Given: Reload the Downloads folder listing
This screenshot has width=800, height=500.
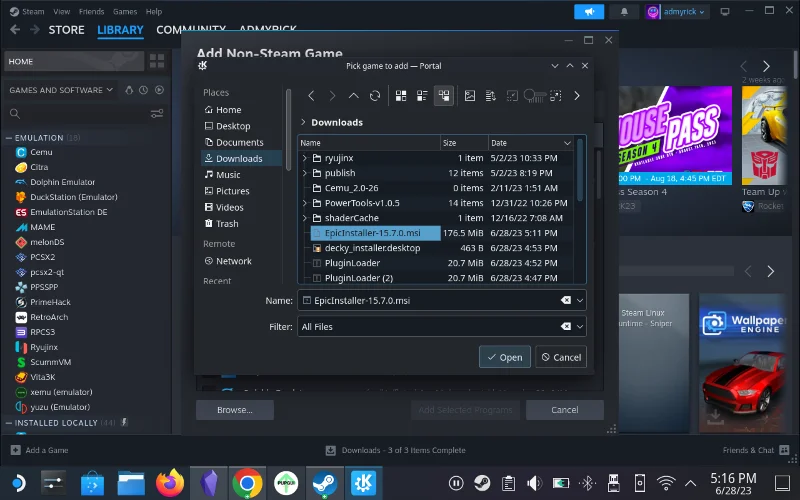Looking at the screenshot, I should [x=374, y=95].
